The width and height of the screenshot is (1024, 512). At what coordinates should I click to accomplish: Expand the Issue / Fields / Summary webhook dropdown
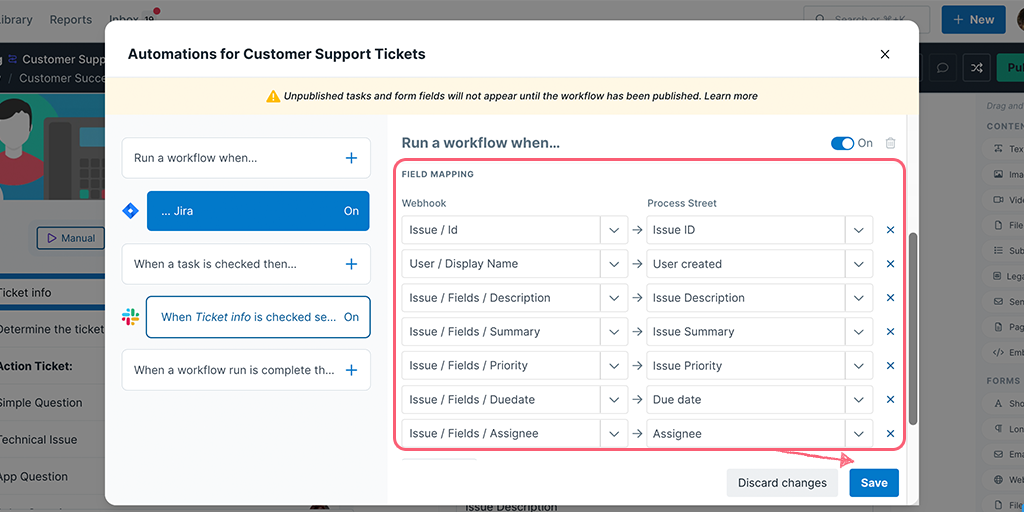pos(614,332)
